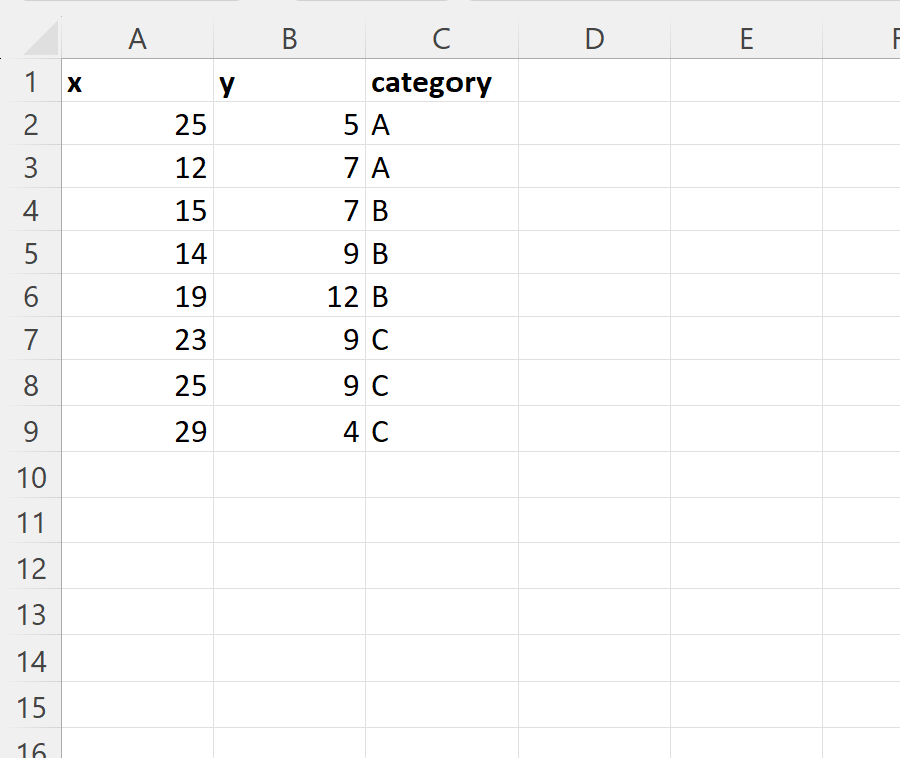Viewport: 900px width, 758px height.
Task: Select row 5 header
Action: pyautogui.click(x=31, y=255)
